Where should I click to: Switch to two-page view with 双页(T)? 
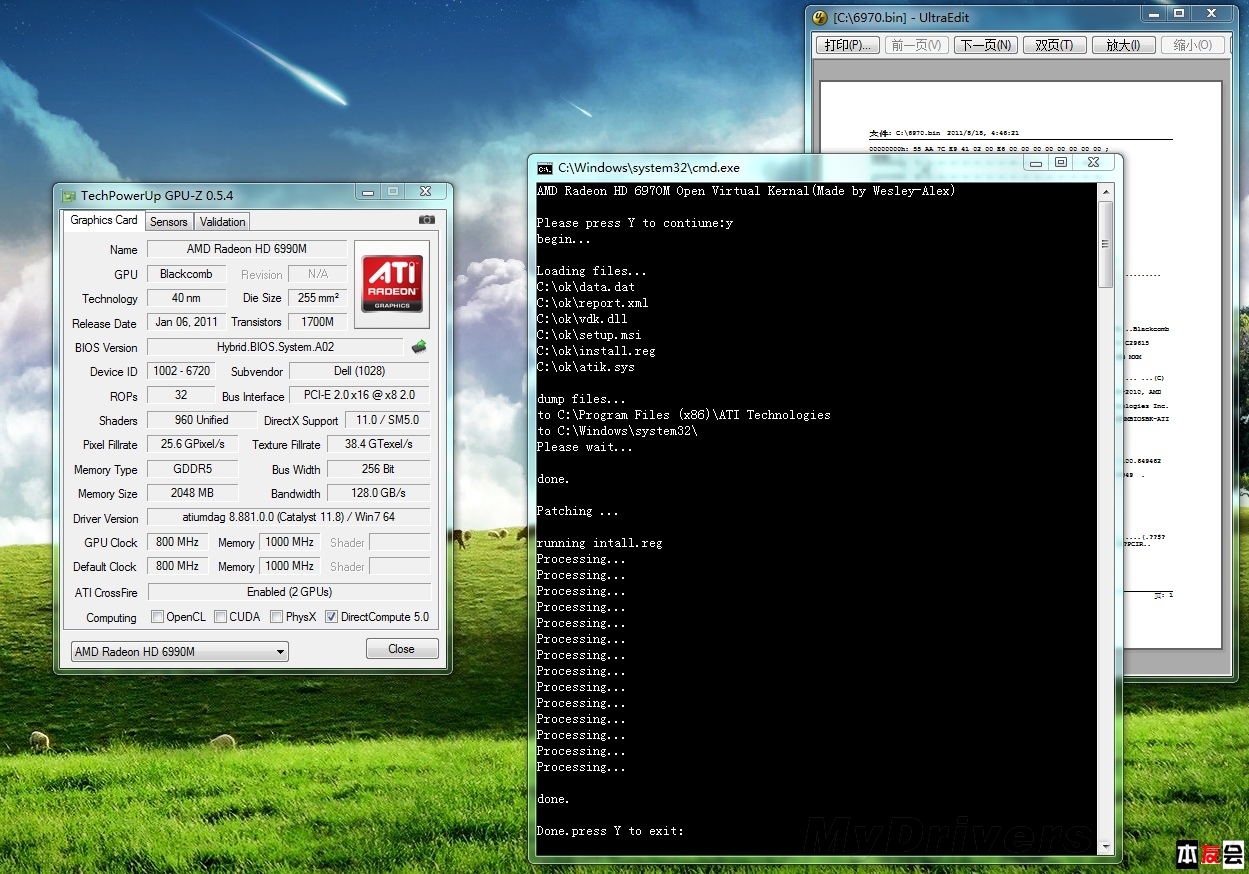[1054, 44]
